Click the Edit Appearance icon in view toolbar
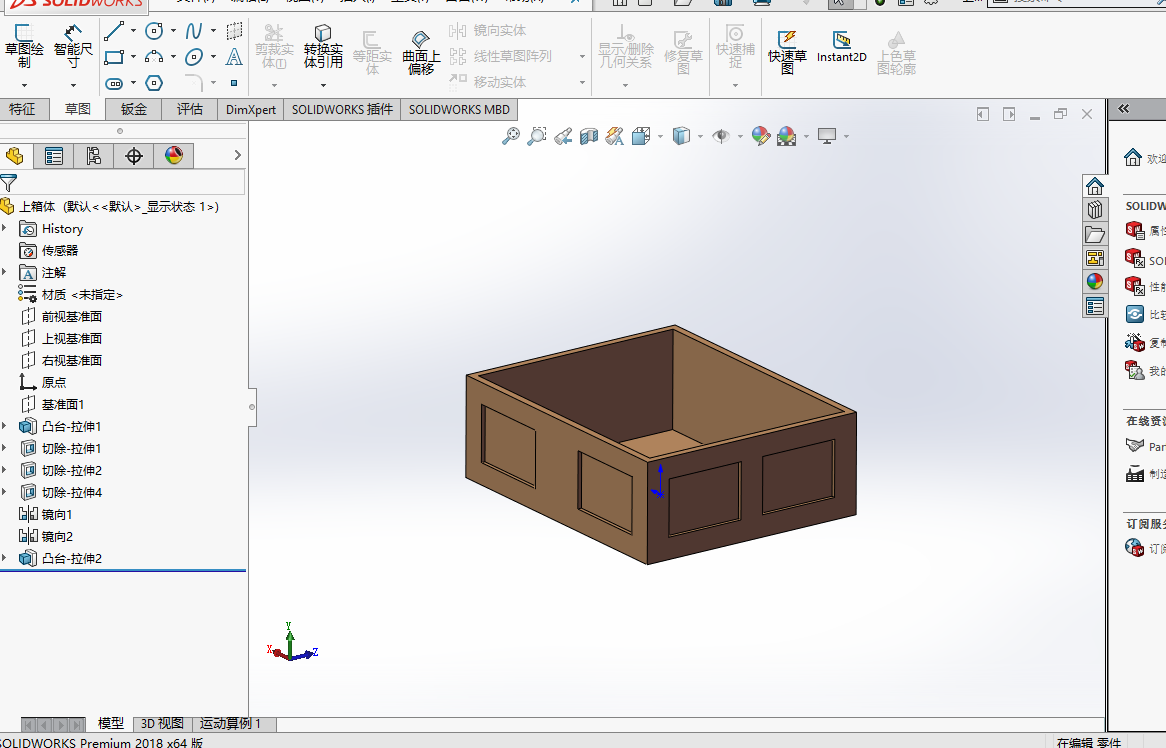Screen dimensions: 1166x748 pos(760,136)
